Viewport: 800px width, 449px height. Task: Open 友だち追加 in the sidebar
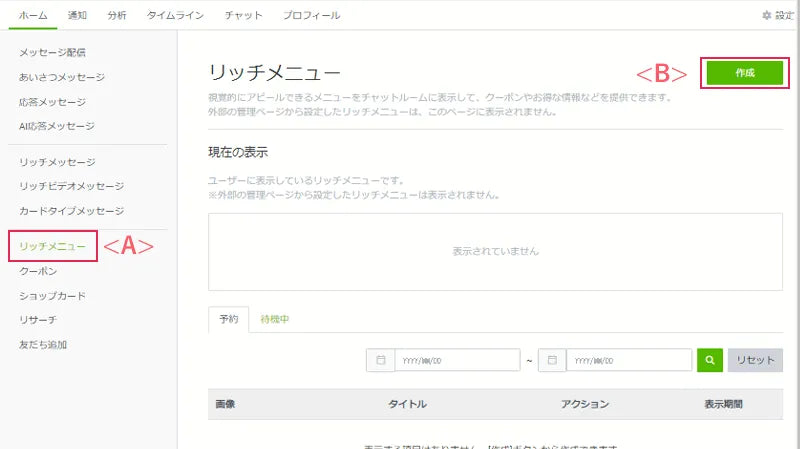click(x=43, y=345)
